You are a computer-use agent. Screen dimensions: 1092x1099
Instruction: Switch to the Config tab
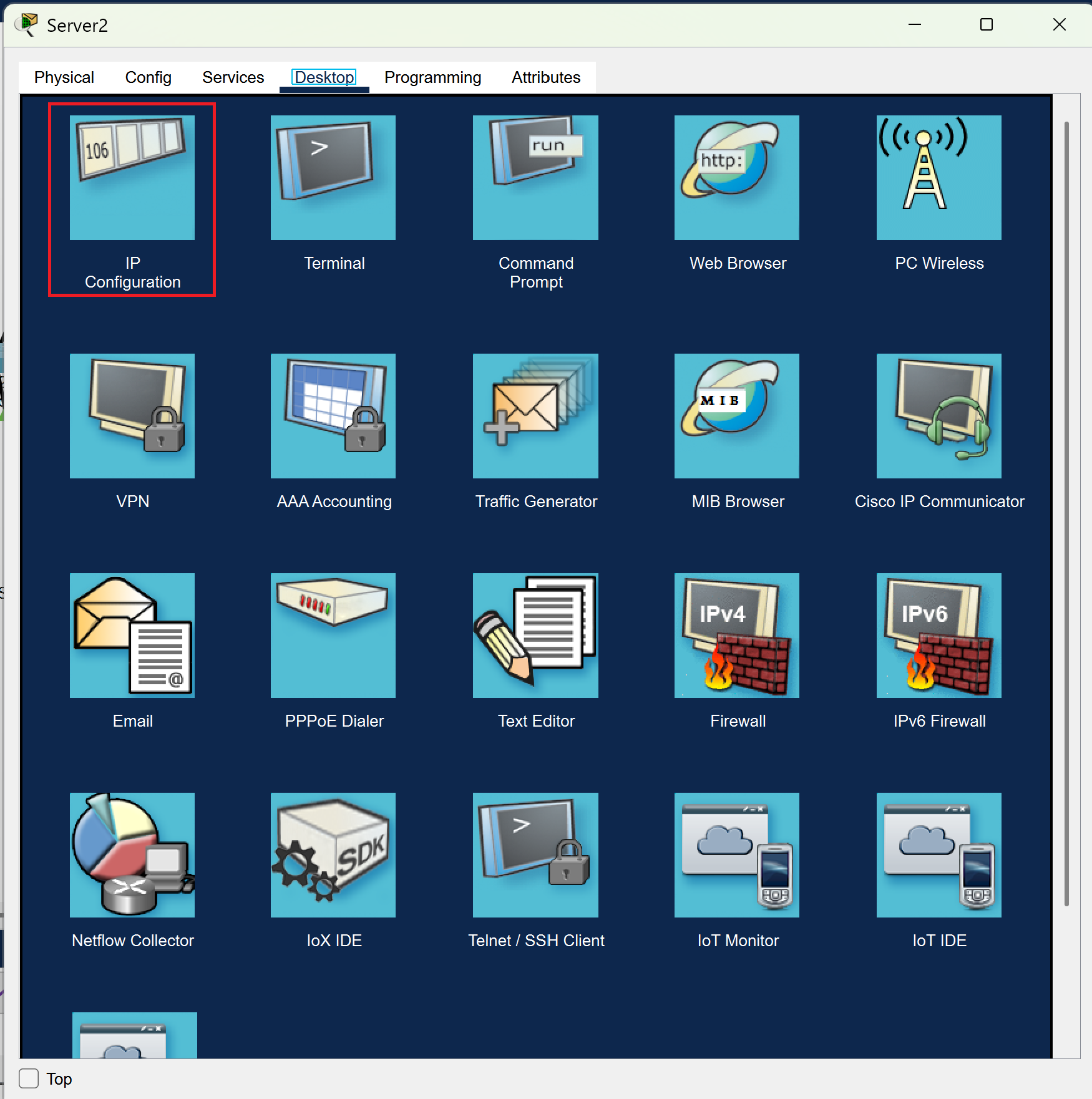pos(149,77)
